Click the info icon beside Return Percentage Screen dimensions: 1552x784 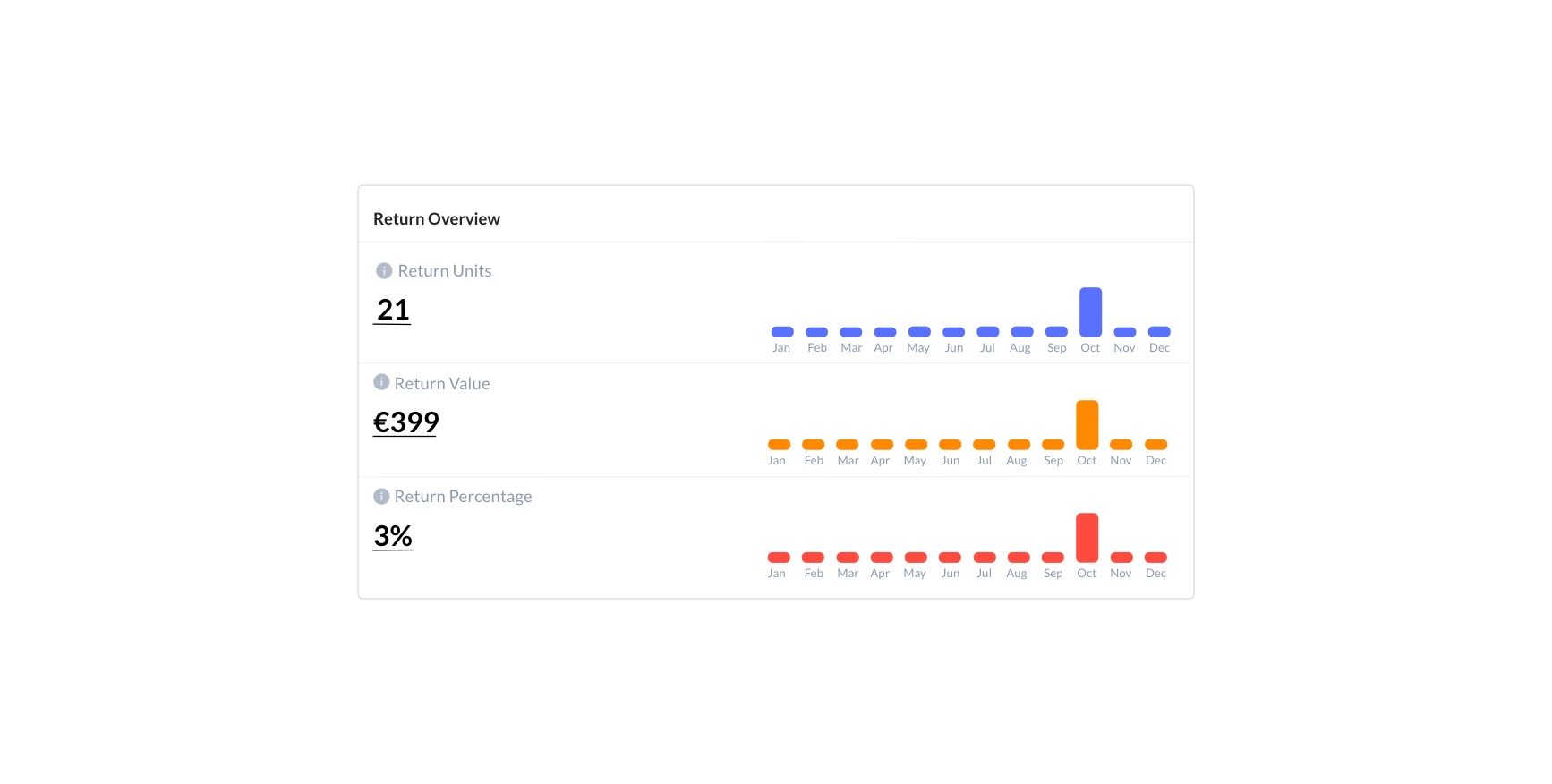point(381,496)
